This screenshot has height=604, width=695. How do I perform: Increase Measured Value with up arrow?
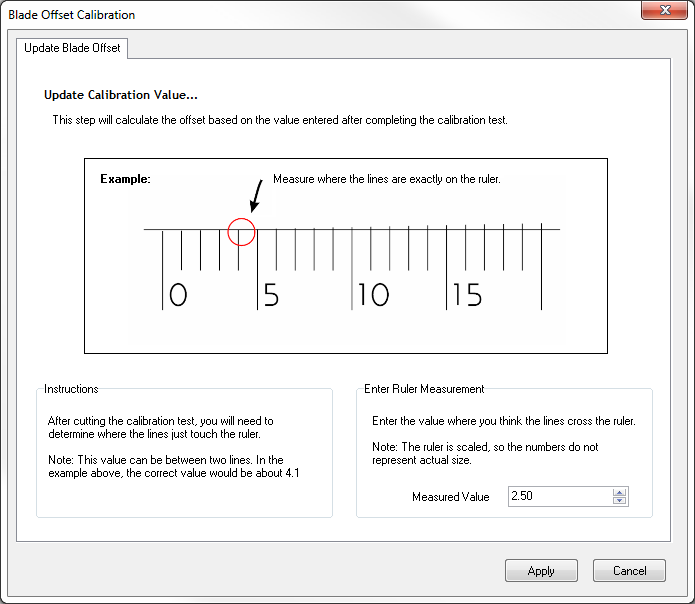click(619, 492)
